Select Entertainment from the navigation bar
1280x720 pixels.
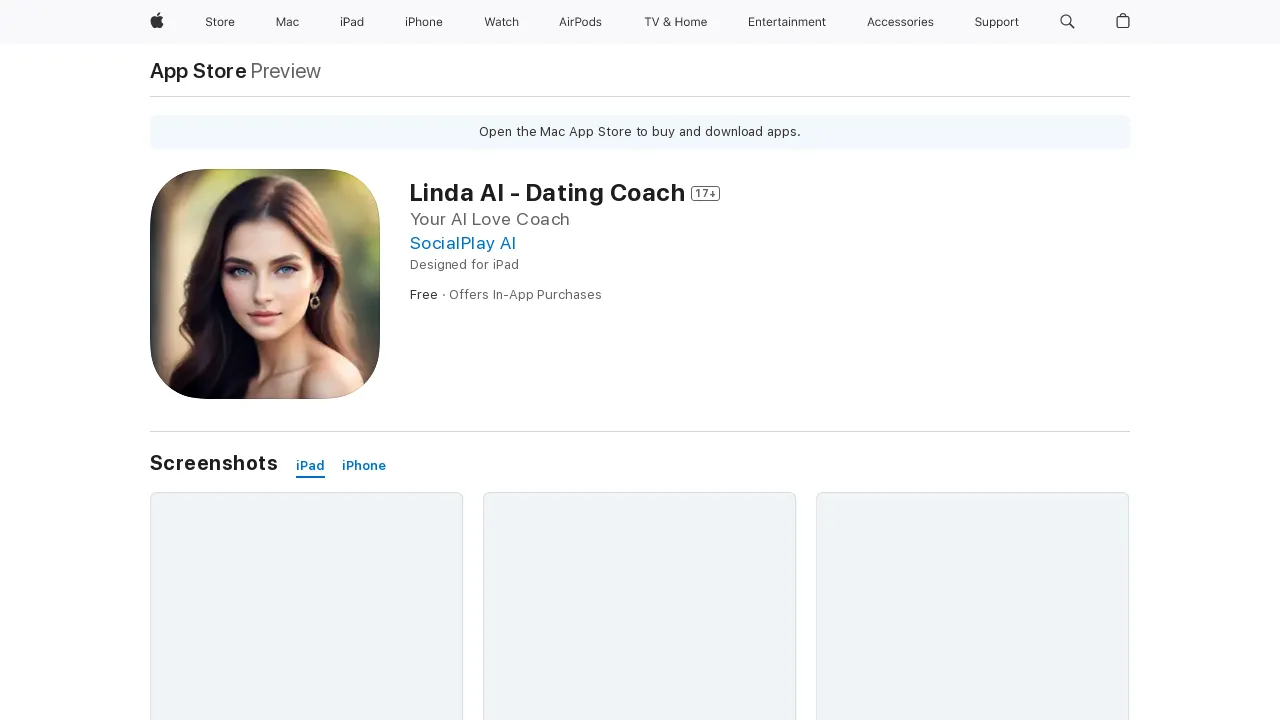point(787,22)
